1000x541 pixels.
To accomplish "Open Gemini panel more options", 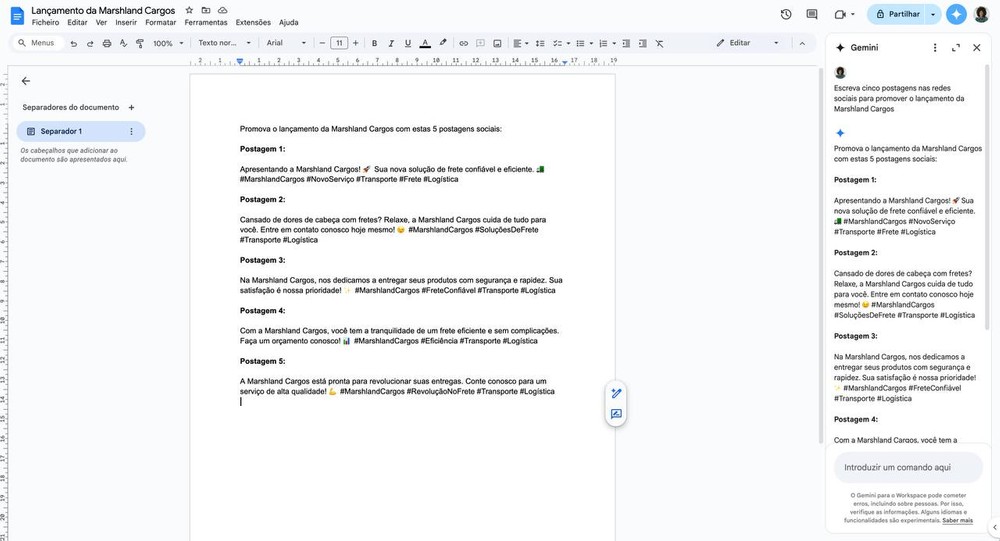I will click(x=935, y=48).
